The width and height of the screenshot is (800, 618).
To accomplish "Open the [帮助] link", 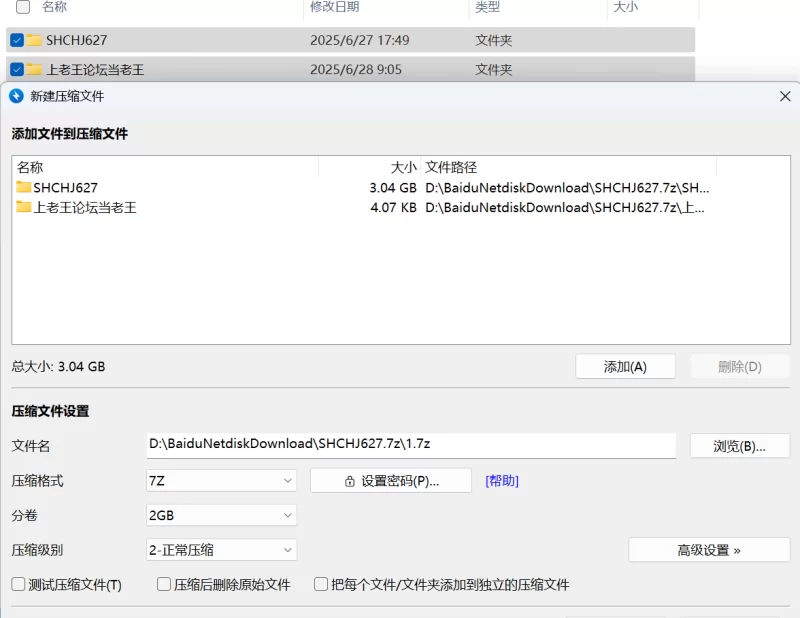I will coord(502,481).
